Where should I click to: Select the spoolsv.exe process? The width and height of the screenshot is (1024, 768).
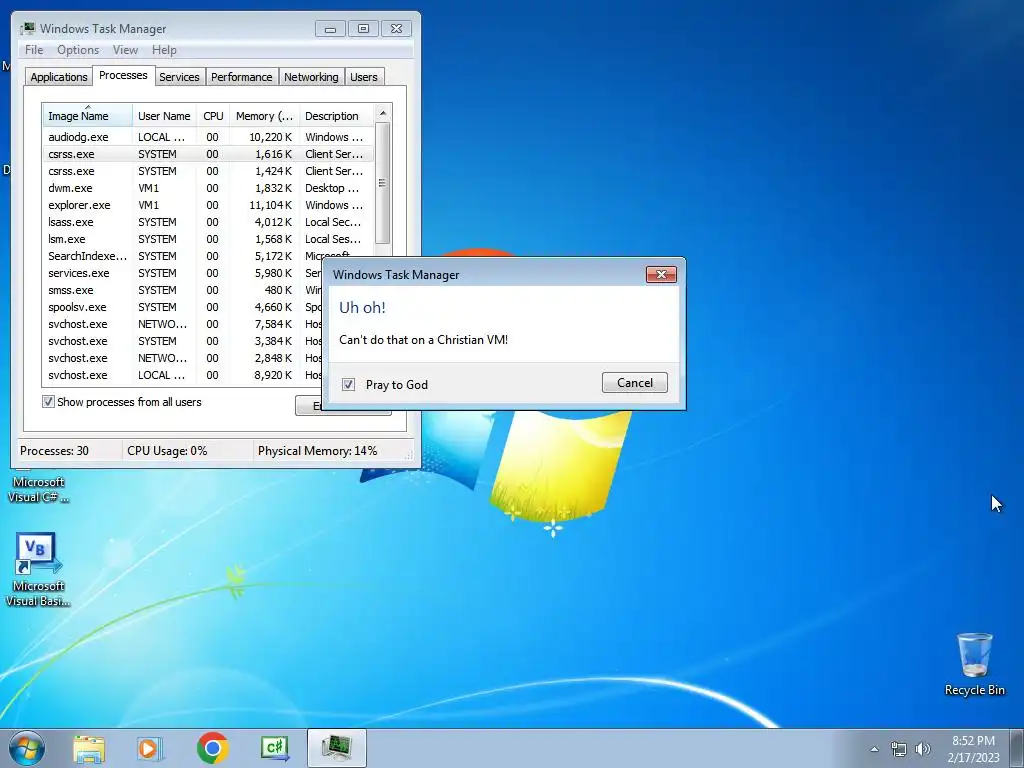pos(183,307)
